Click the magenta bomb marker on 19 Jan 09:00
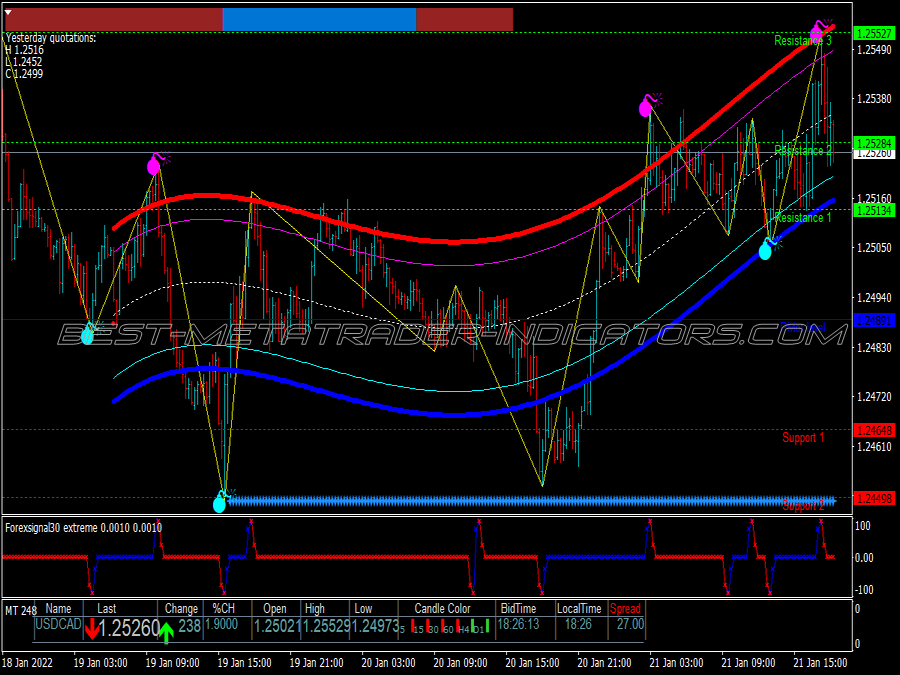 pyautogui.click(x=157, y=163)
